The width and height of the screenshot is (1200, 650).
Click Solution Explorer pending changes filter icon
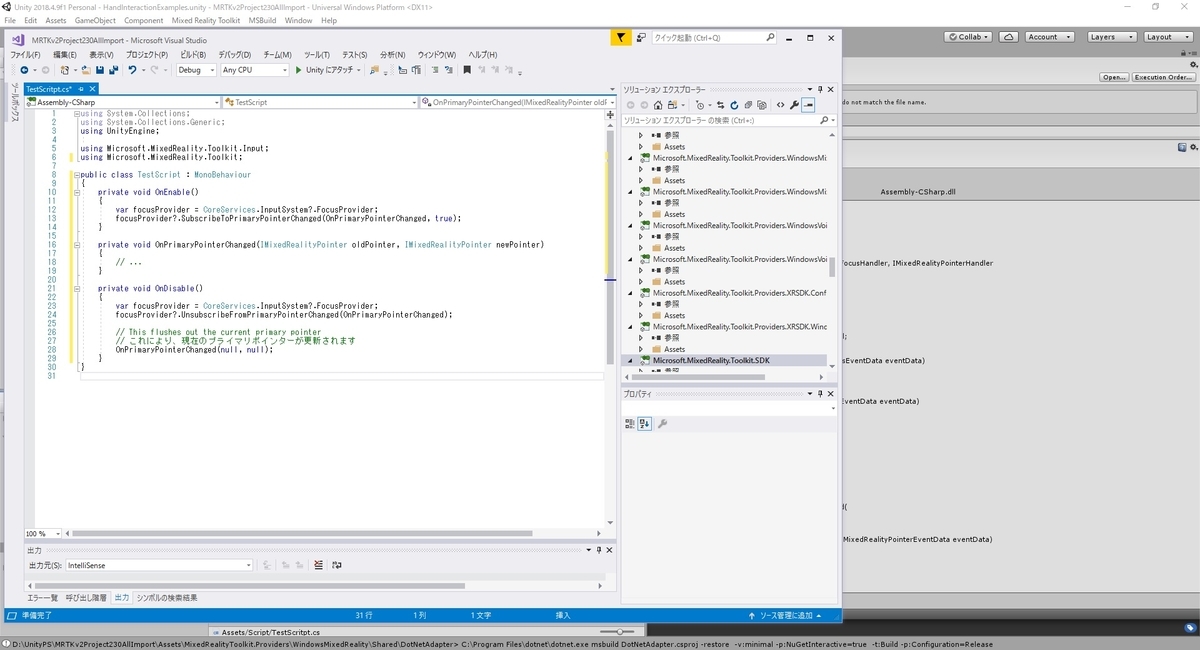pos(700,105)
